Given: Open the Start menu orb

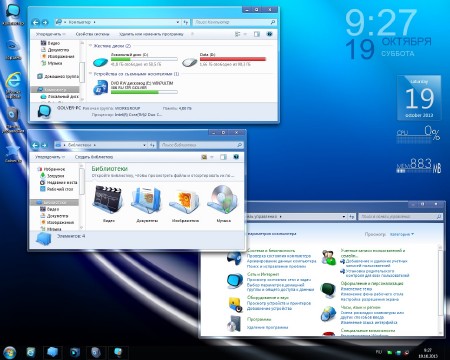Looking at the screenshot, I should 9,352.
